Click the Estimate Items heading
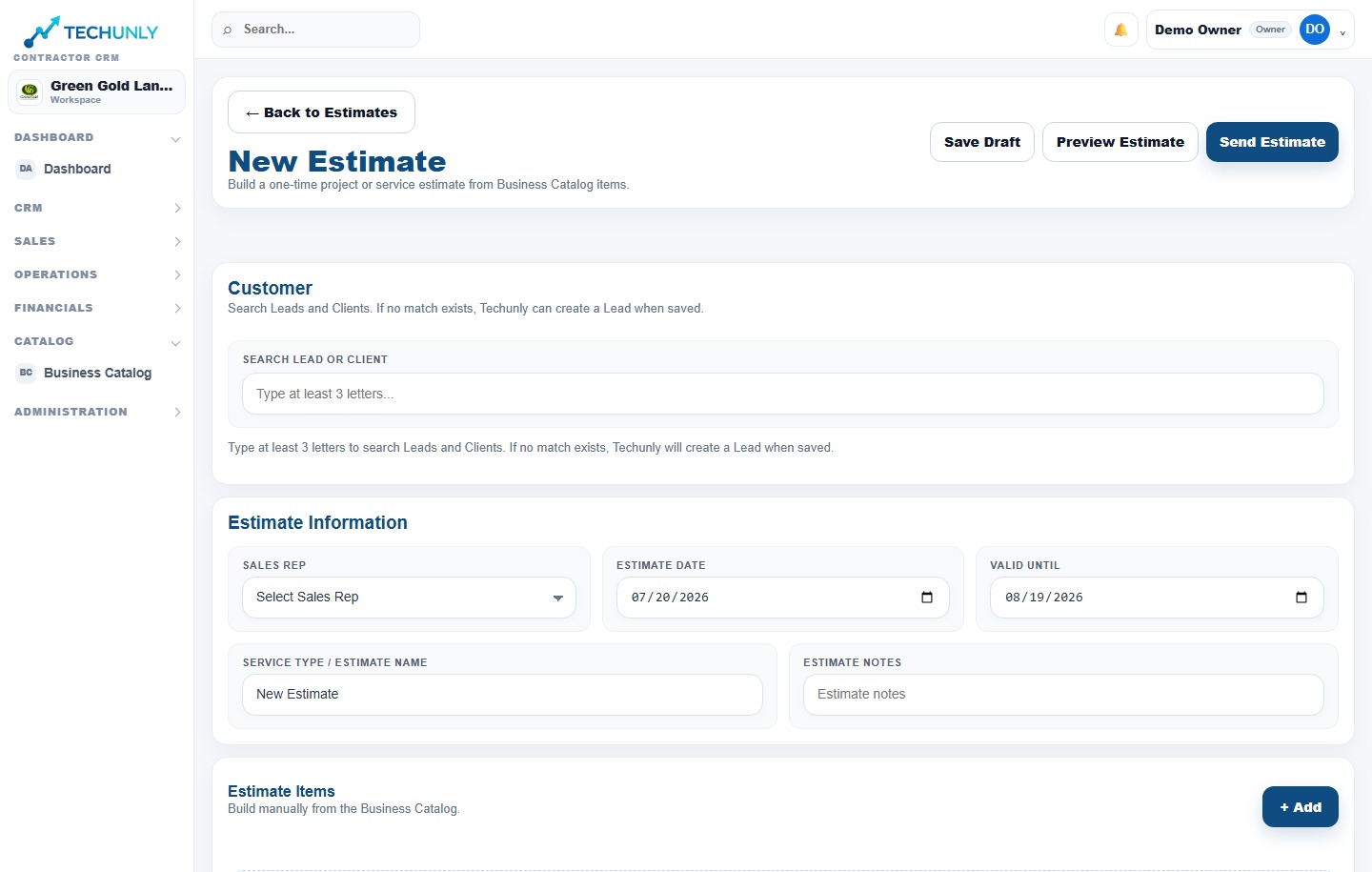1372x872 pixels. tap(281, 791)
